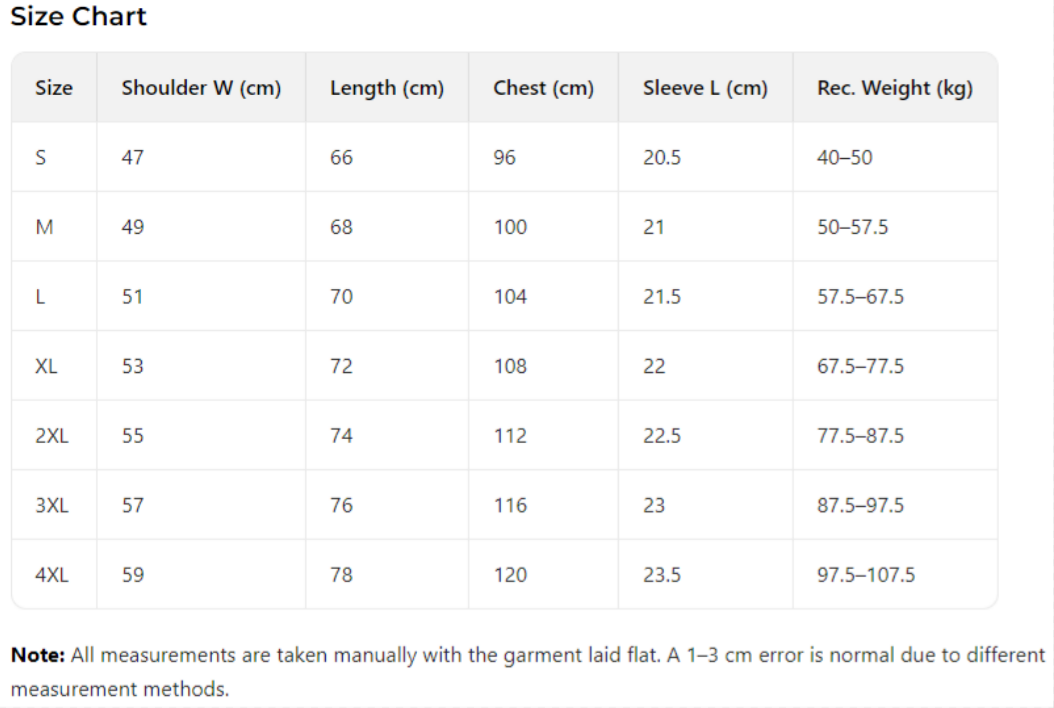The height and width of the screenshot is (708, 1054).
Task: Click the XL size row label
Action: pos(46,366)
